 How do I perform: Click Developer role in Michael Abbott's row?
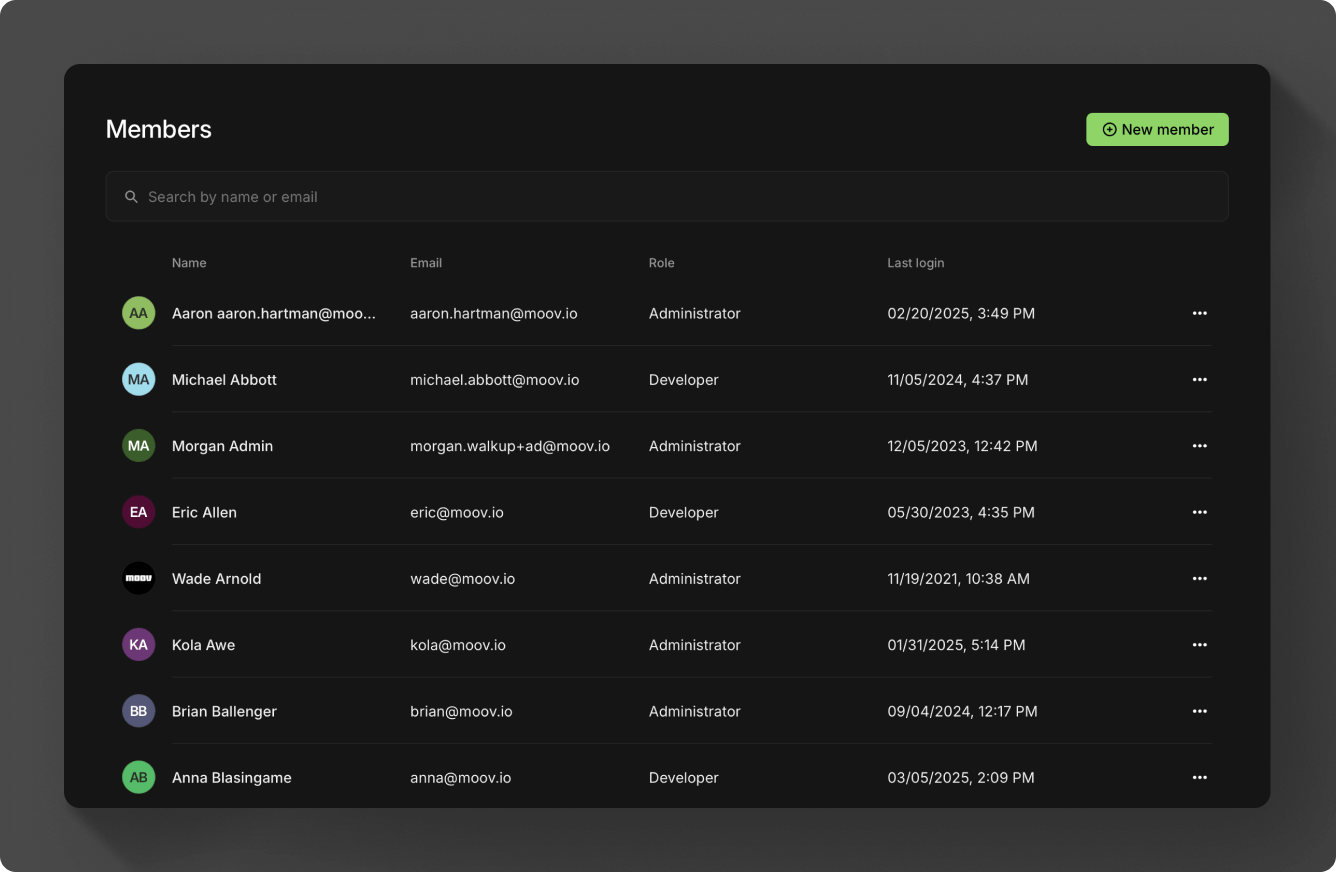click(684, 380)
